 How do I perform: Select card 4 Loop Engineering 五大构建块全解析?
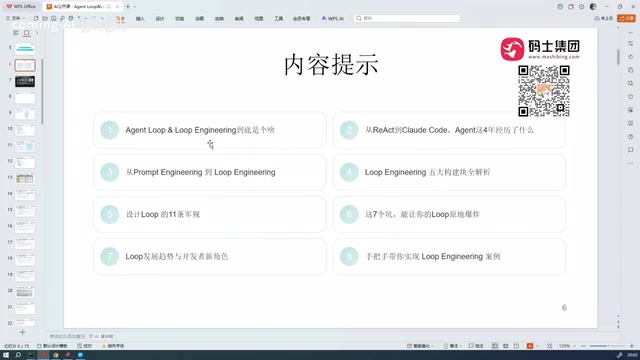tap(449, 172)
